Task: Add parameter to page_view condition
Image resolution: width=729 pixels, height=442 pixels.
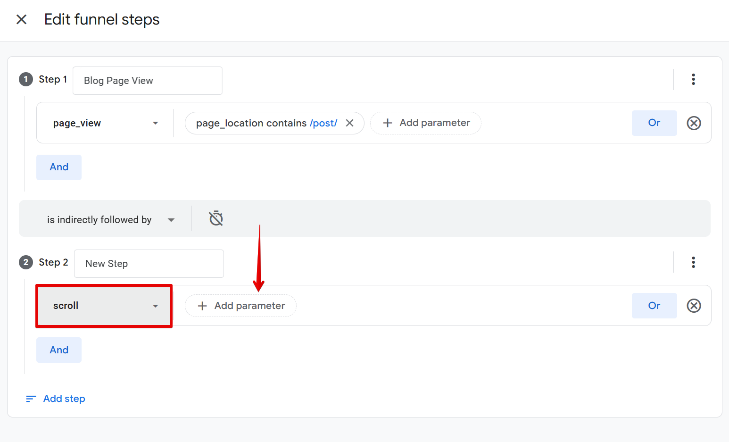Action: coord(426,123)
